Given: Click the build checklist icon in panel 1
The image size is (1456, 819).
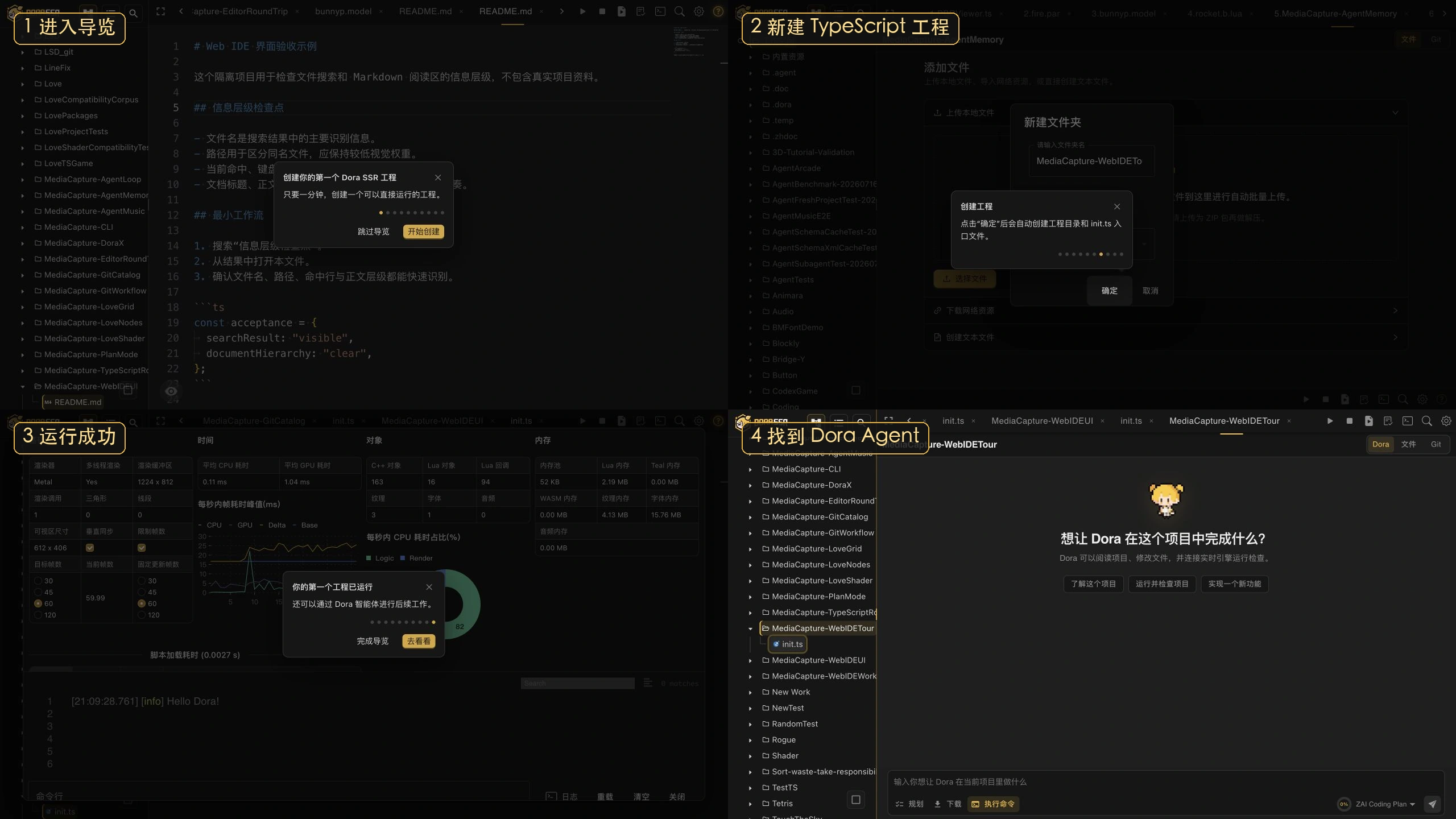Looking at the screenshot, I should (640, 11).
